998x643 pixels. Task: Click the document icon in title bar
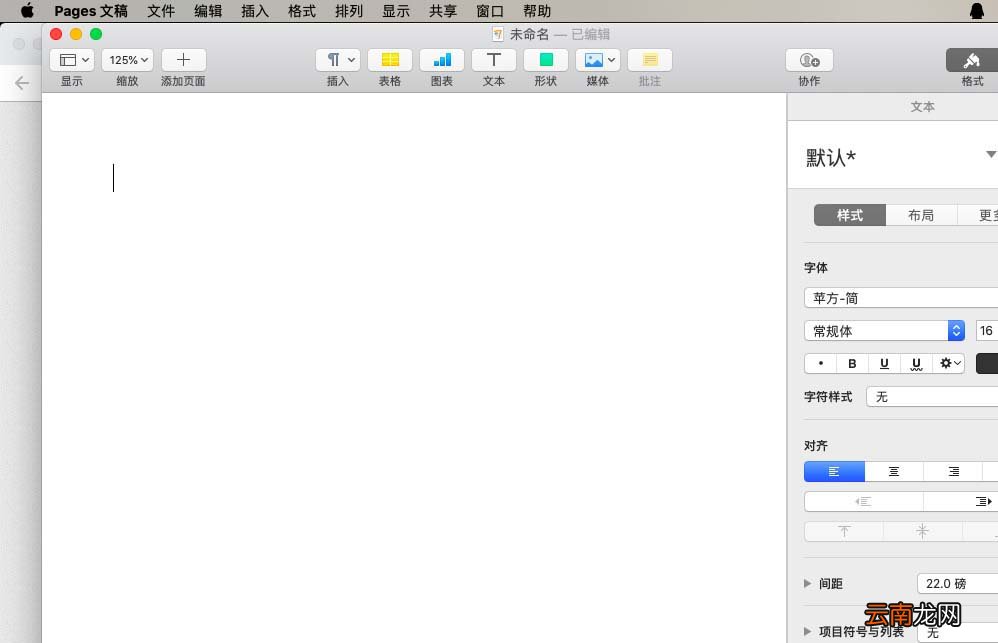(498, 34)
